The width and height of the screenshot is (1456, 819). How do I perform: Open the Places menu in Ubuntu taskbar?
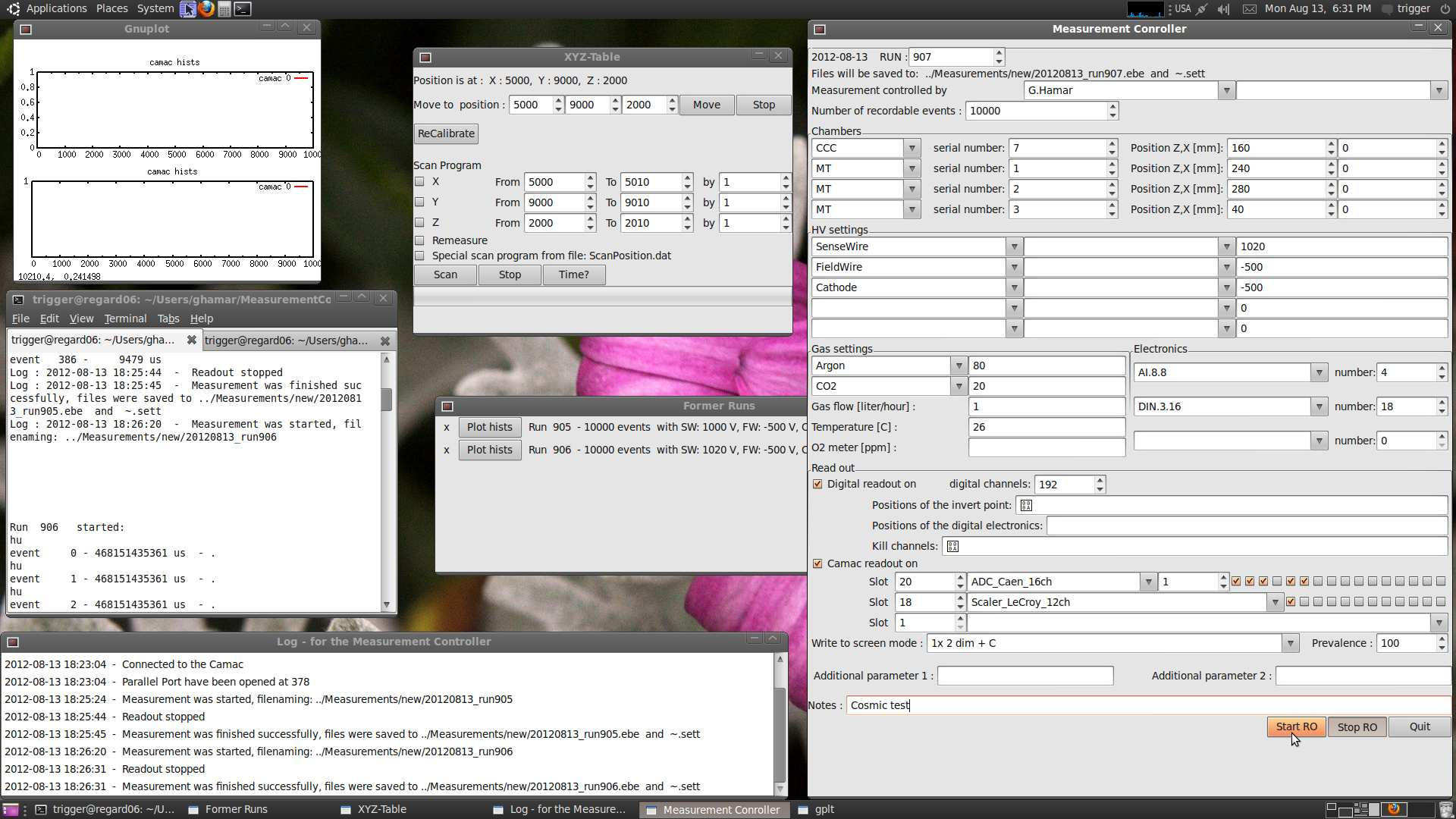click(111, 8)
